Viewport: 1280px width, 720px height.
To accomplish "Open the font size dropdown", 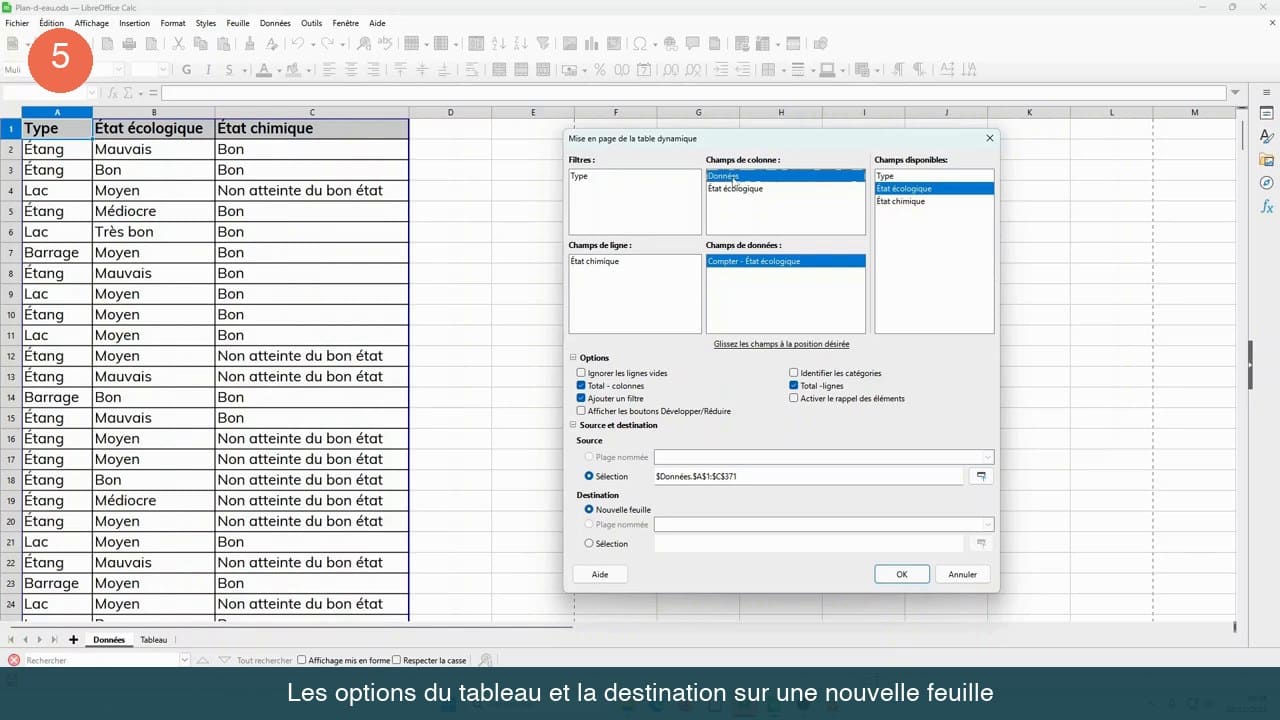I will tap(165, 70).
